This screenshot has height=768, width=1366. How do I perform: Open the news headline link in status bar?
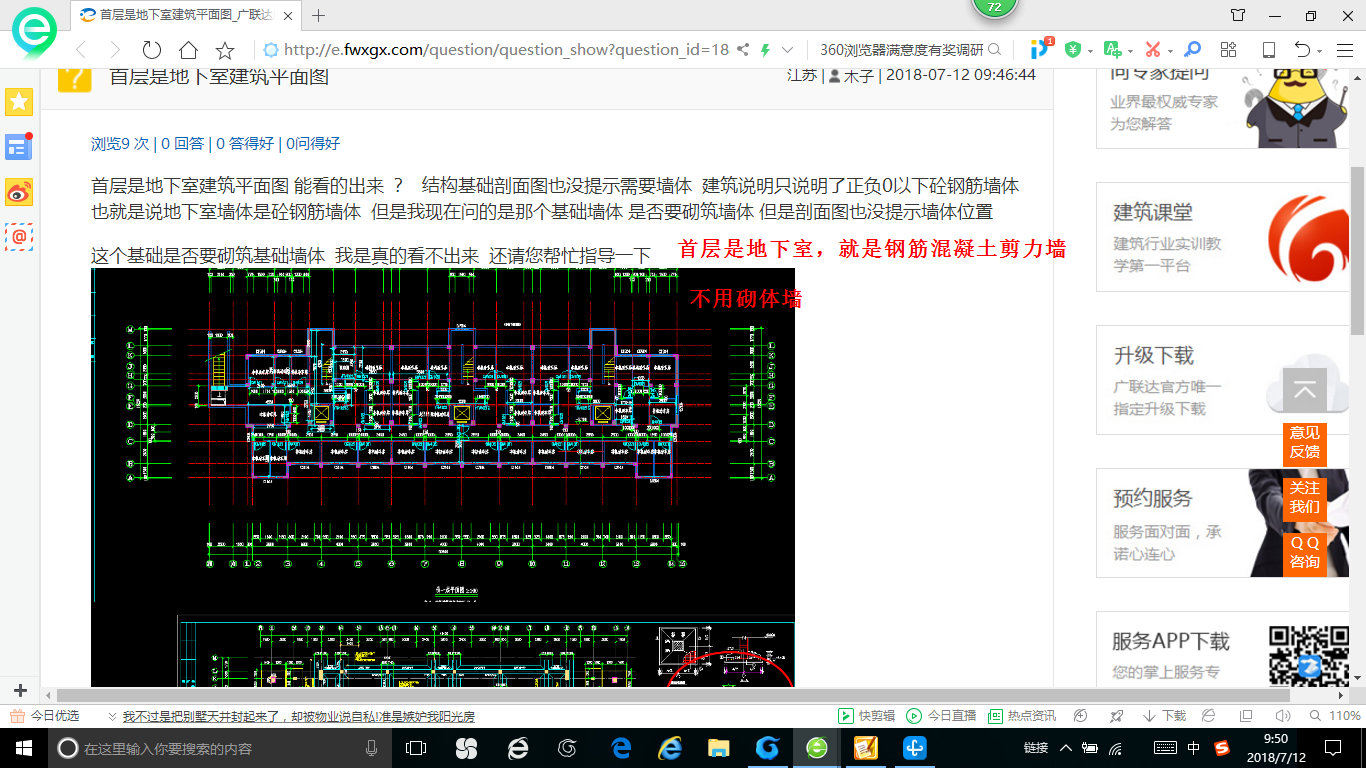point(298,717)
